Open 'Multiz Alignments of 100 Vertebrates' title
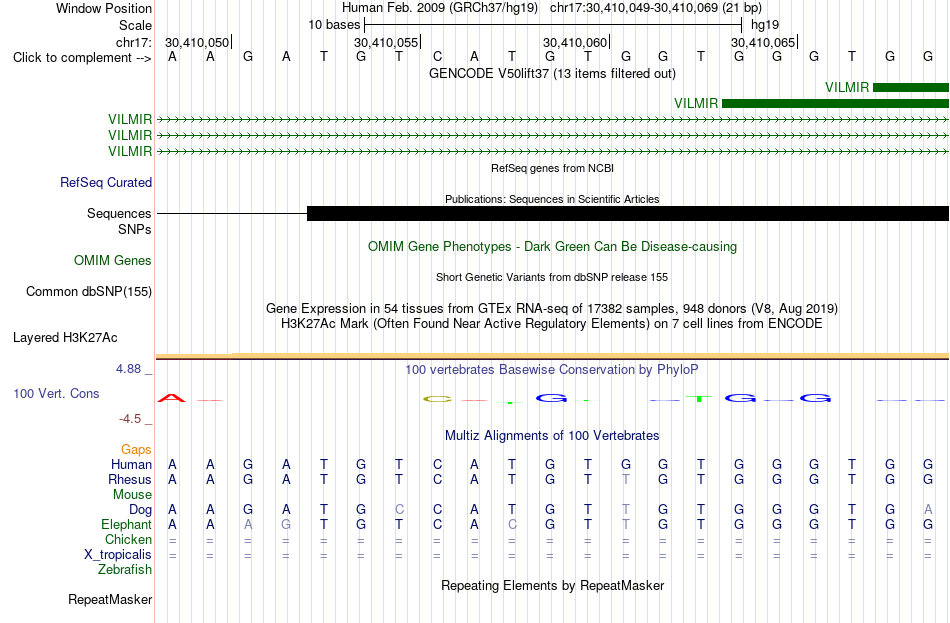Viewport: 950px width, 623px height. (552, 436)
